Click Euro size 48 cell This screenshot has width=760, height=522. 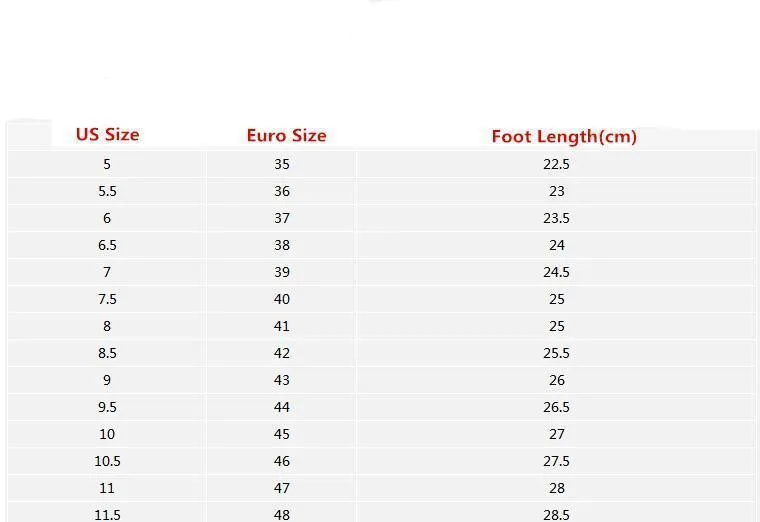(282, 513)
